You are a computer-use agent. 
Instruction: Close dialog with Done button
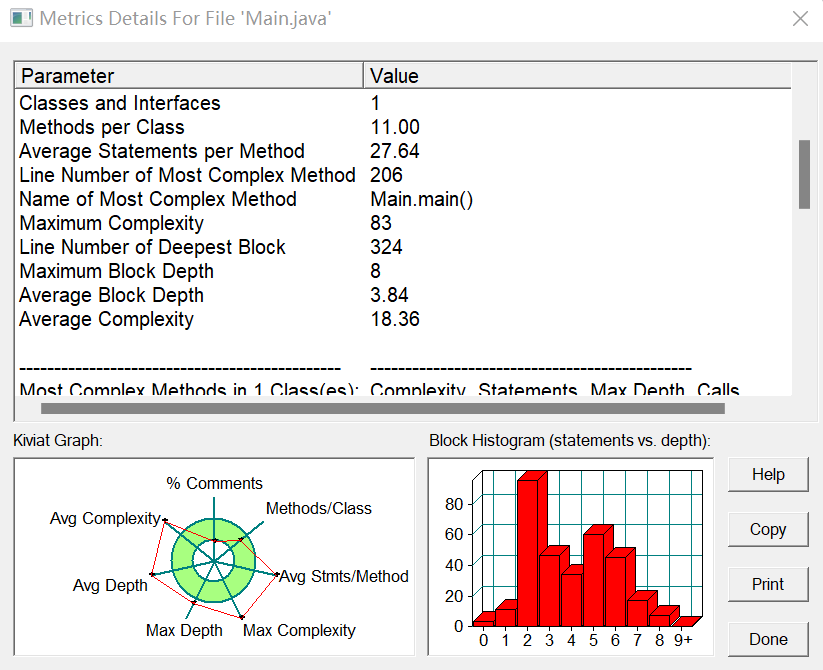(x=768, y=639)
